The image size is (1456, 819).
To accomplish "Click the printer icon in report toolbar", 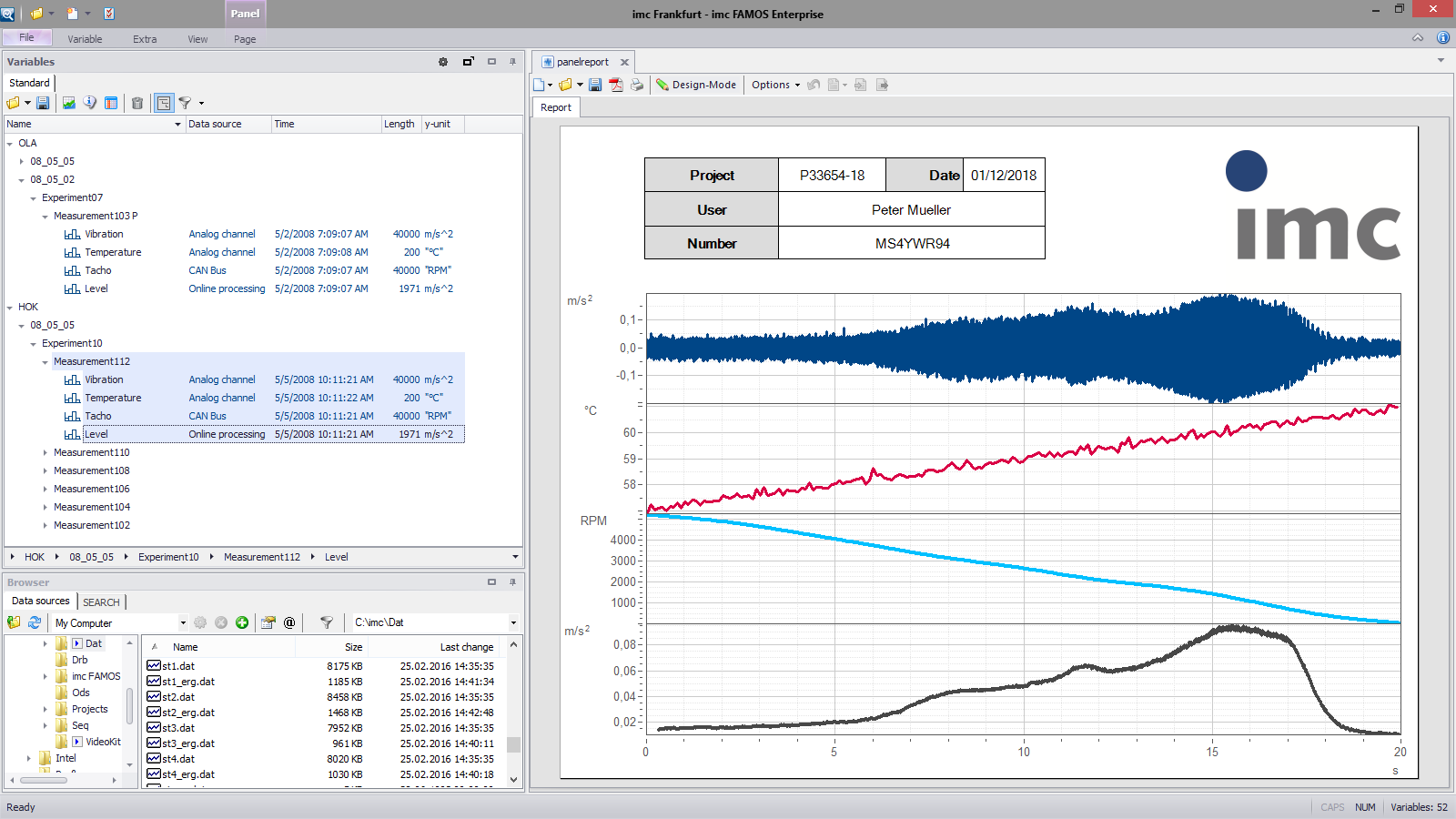I will (637, 85).
